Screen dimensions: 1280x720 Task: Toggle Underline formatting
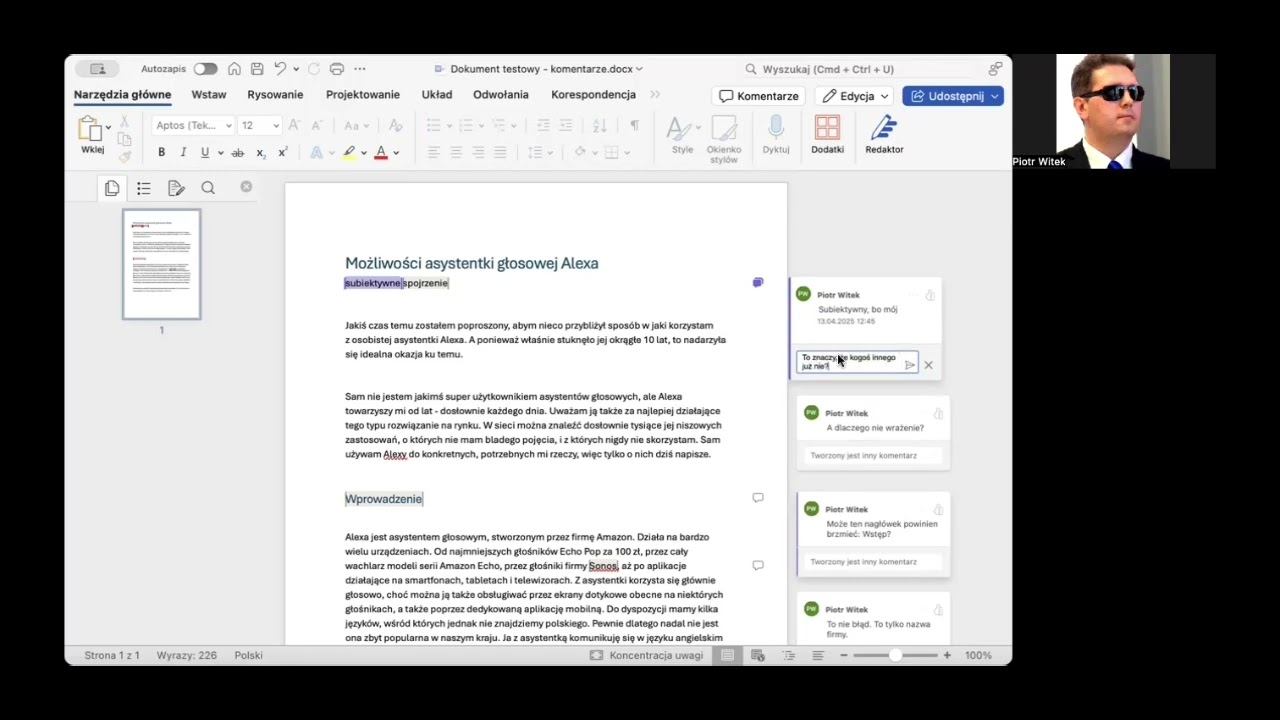pos(205,152)
